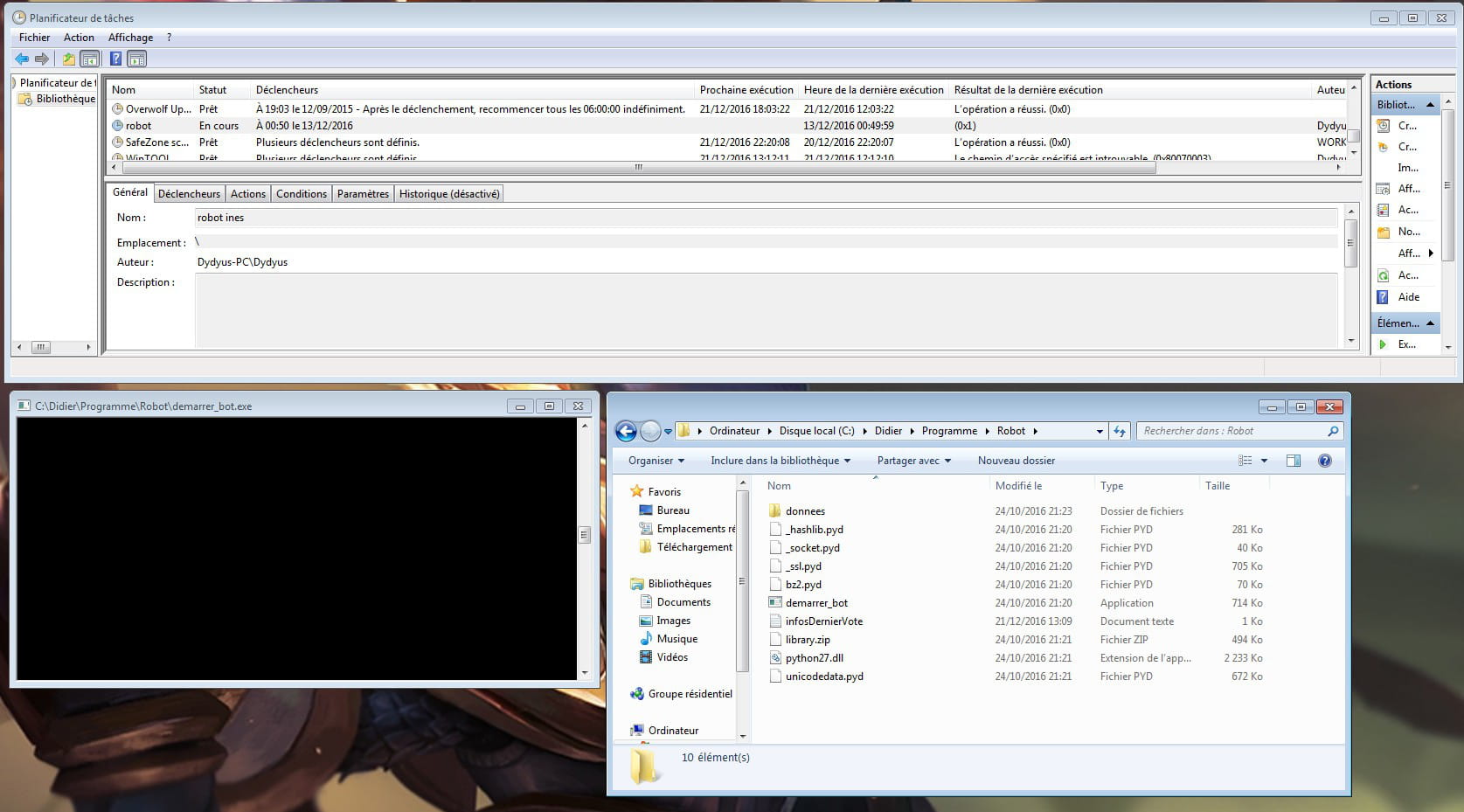Click the gray forward arrow in Task Scheduler toolbar
Image resolution: width=1464 pixels, height=812 pixels.
(x=41, y=59)
